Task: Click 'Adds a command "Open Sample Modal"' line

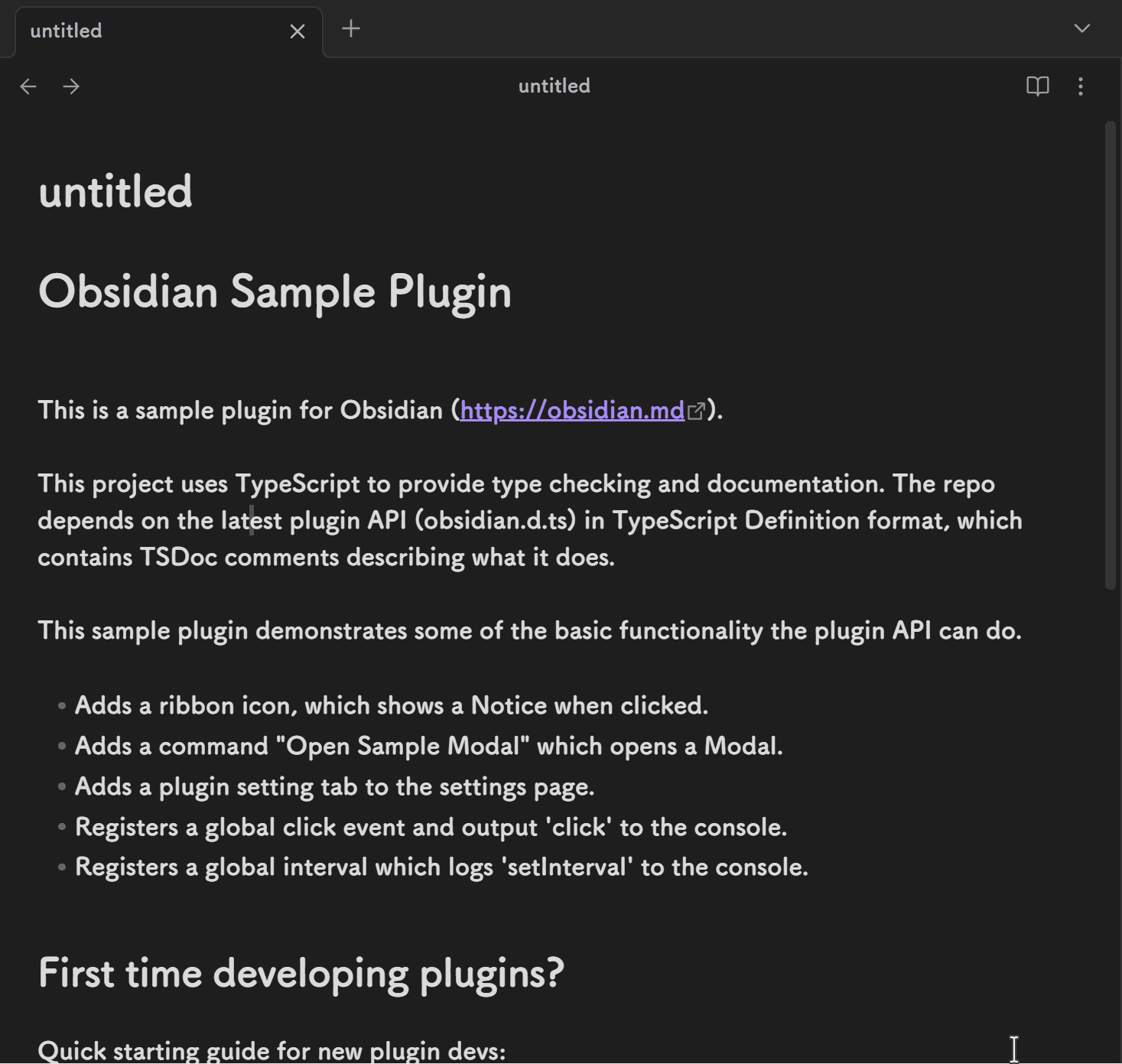Action: (x=429, y=746)
